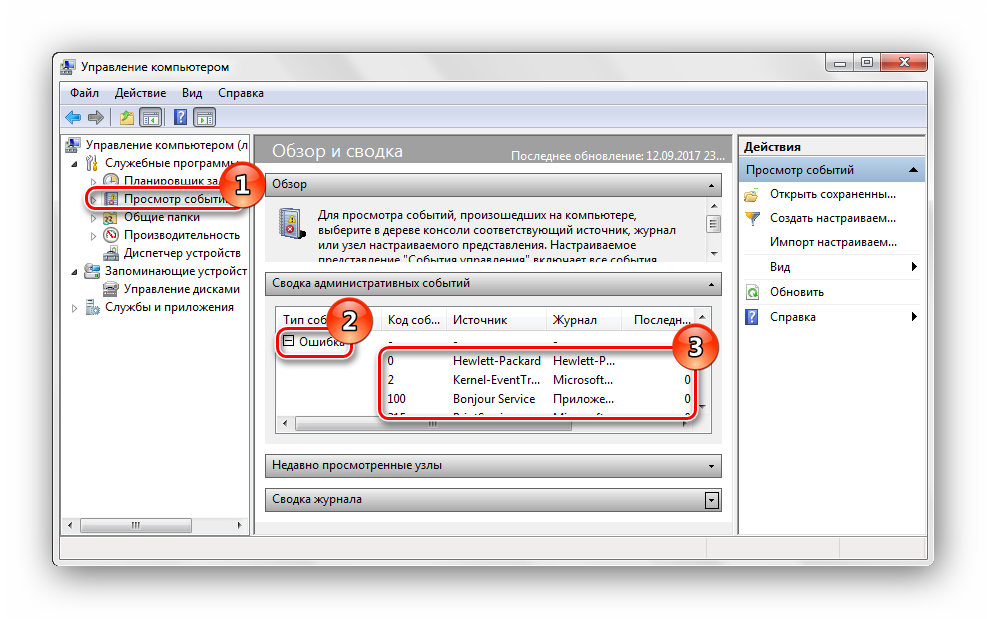Click the Производительность gauge icon
Viewport: 987px width, 619px height.
111,235
